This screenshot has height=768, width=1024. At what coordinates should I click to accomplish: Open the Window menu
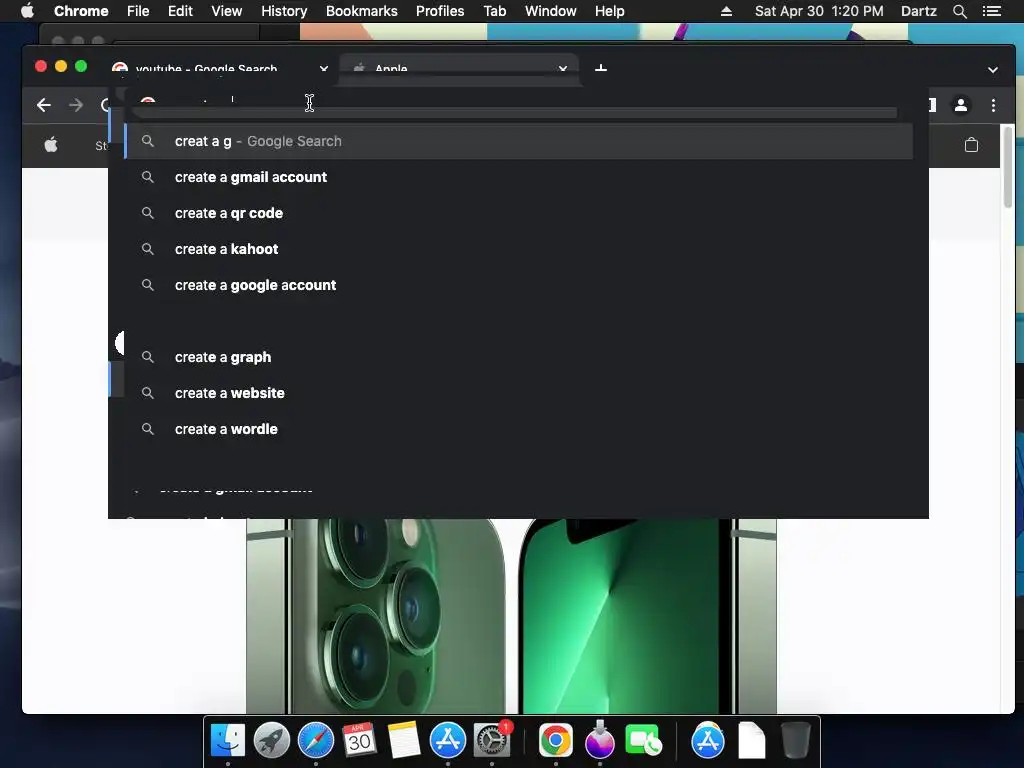pyautogui.click(x=551, y=11)
